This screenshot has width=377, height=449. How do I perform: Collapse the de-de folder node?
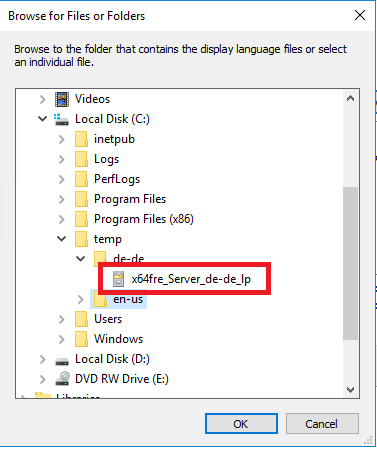tap(81, 259)
